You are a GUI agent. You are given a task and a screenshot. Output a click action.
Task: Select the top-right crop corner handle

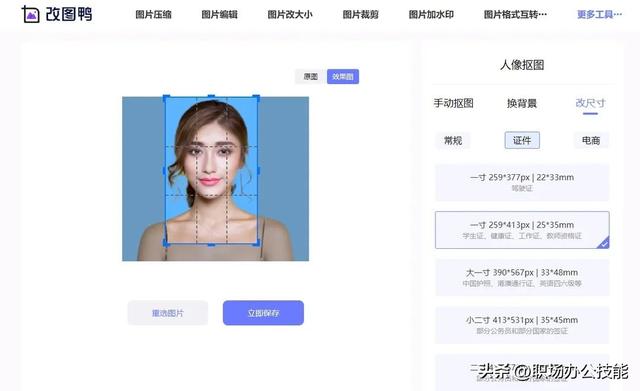tap(256, 98)
